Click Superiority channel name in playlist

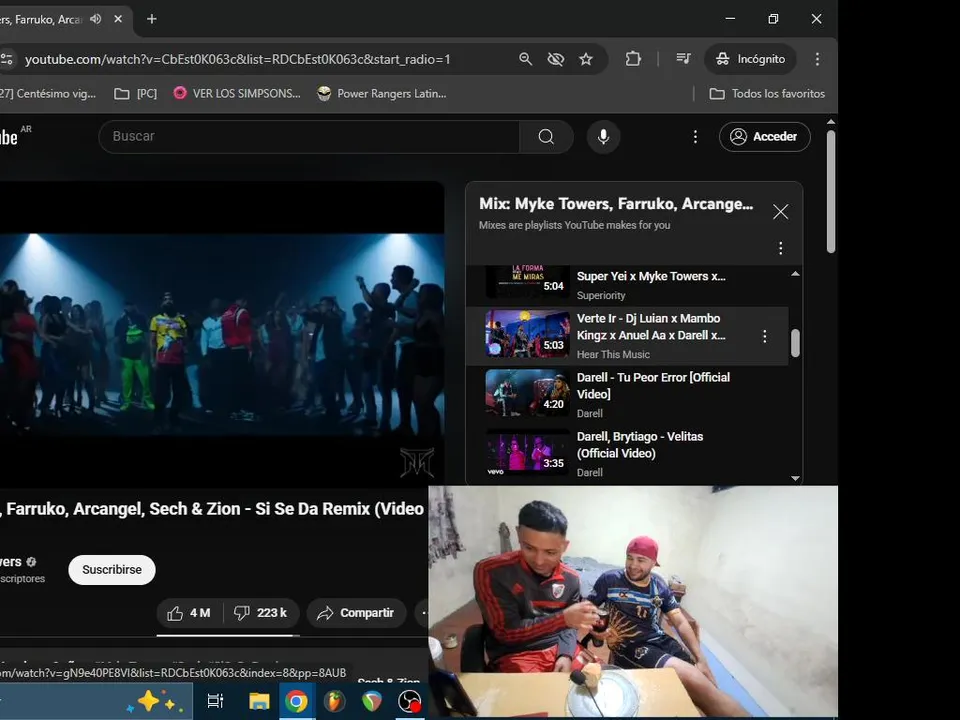pos(601,295)
